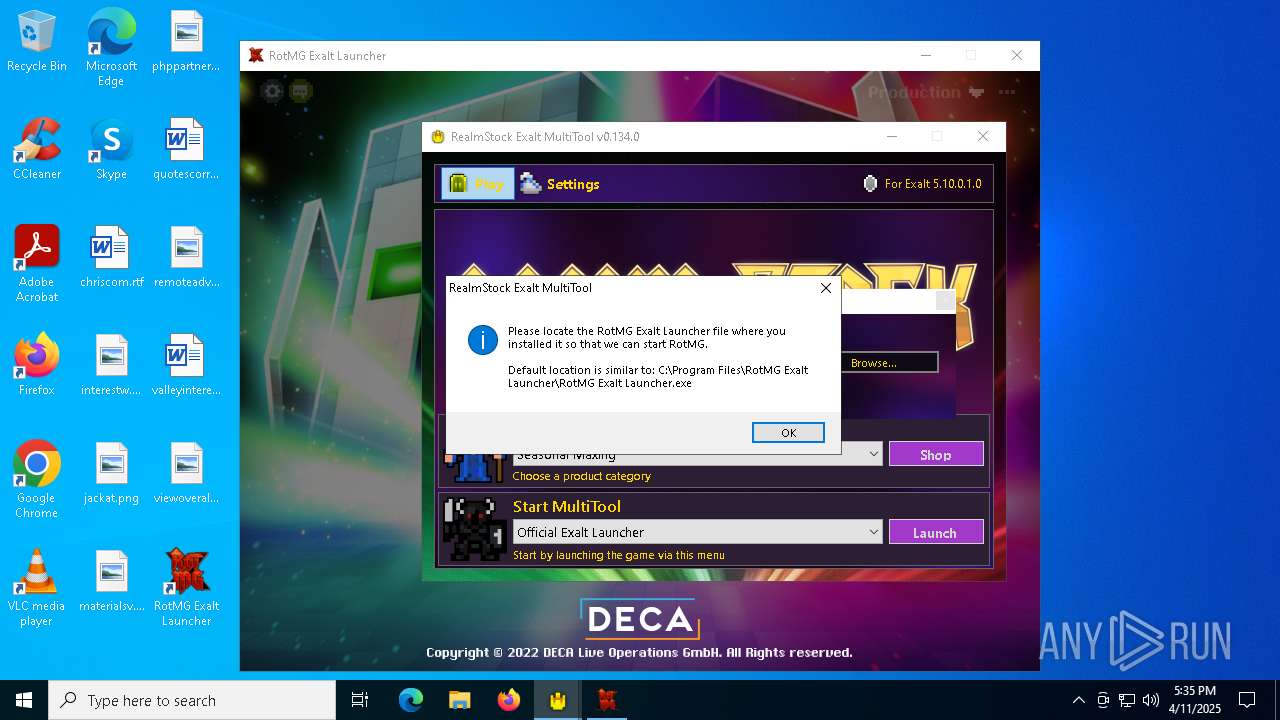Switch to the Settings tab

click(x=560, y=184)
